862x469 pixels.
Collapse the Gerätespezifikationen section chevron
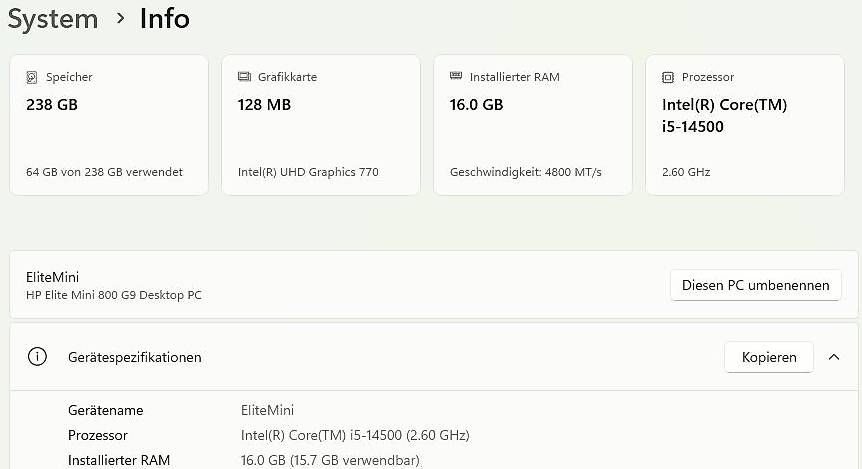[x=834, y=357]
